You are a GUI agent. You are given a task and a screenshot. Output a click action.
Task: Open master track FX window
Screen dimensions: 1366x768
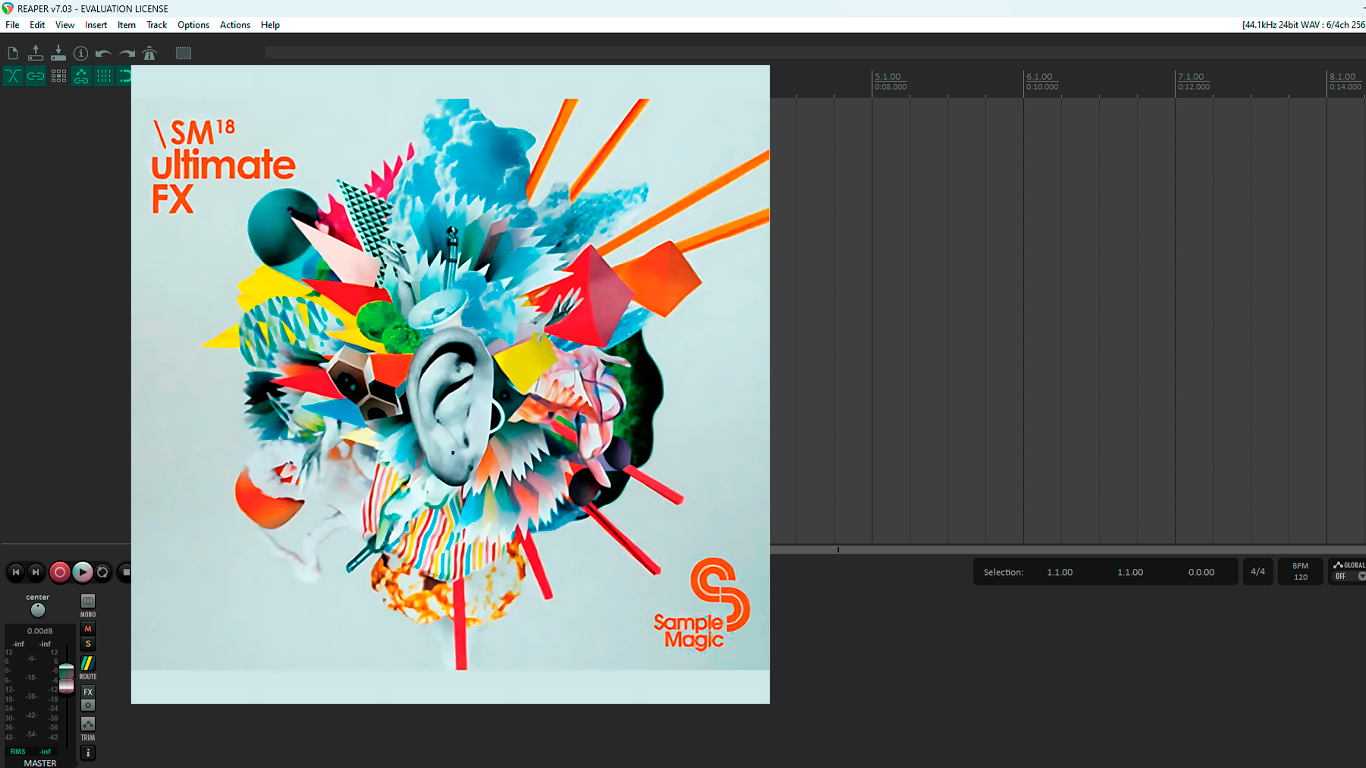[88, 692]
